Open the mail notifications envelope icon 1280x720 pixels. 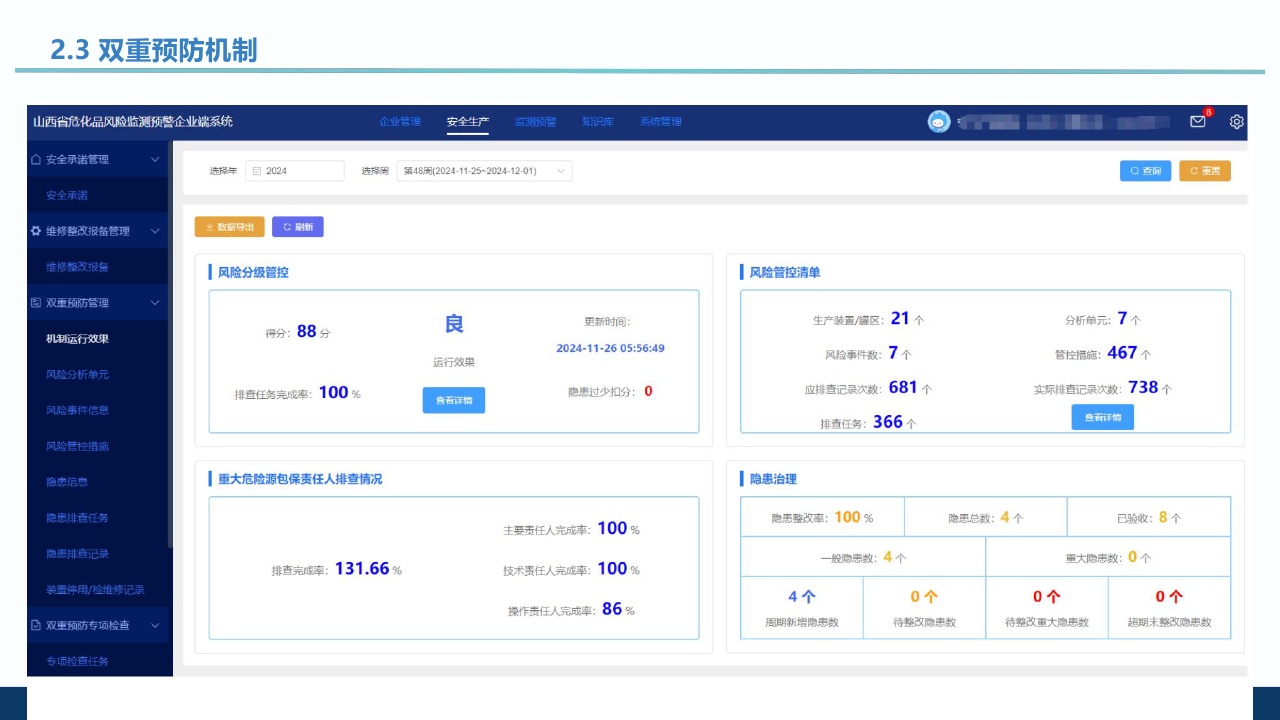[1198, 122]
